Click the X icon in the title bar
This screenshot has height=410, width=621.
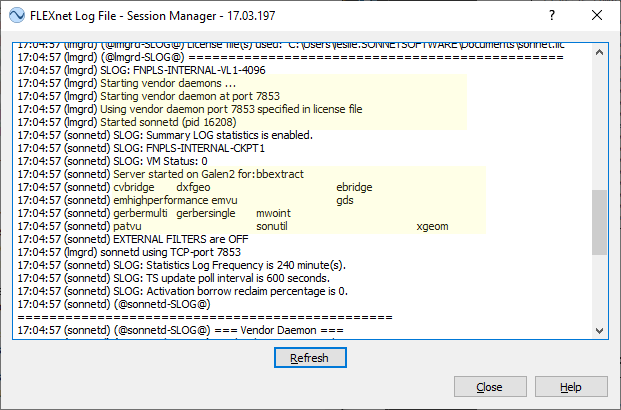pos(597,15)
